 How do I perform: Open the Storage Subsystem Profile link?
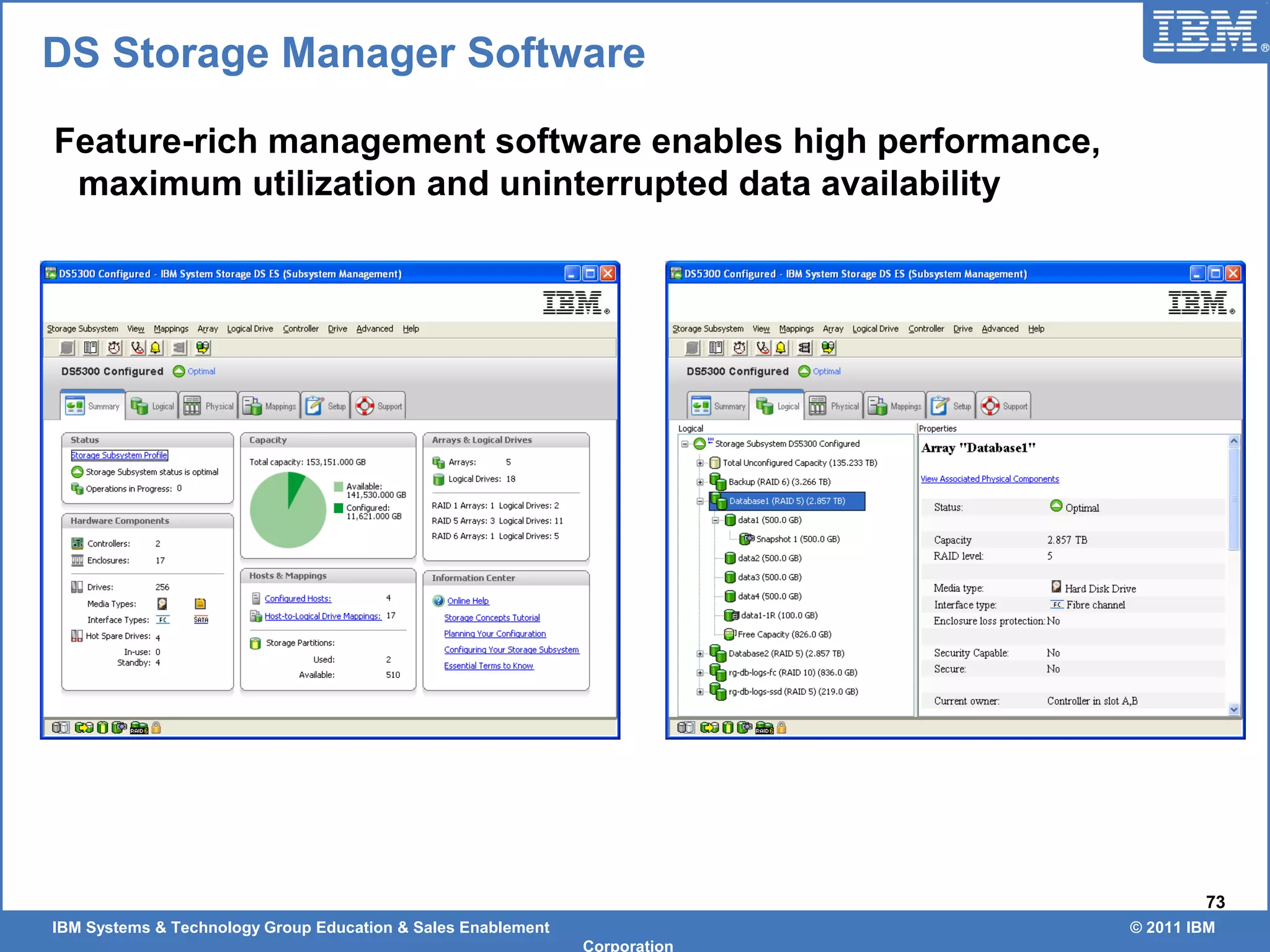119,455
